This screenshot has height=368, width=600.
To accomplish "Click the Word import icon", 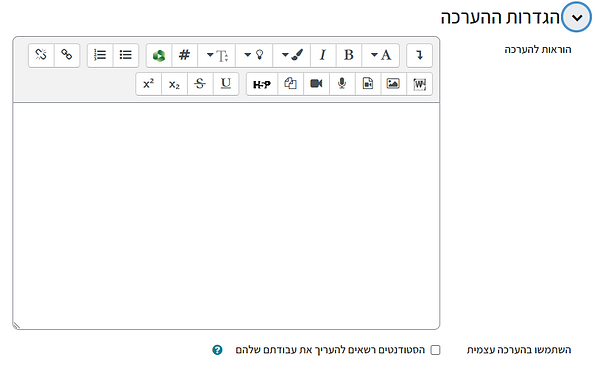I will (x=419, y=84).
